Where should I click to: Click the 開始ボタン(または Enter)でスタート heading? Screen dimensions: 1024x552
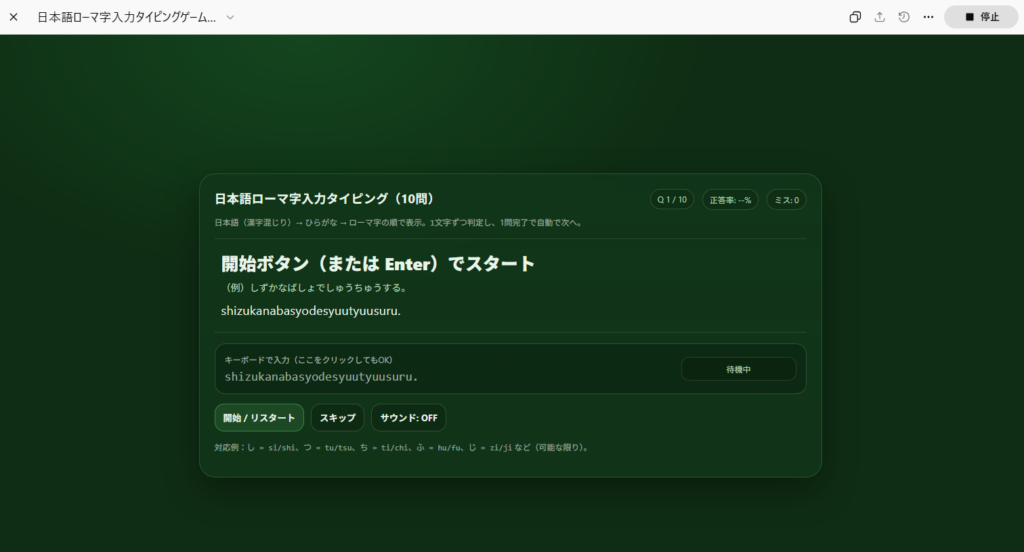[378, 264]
